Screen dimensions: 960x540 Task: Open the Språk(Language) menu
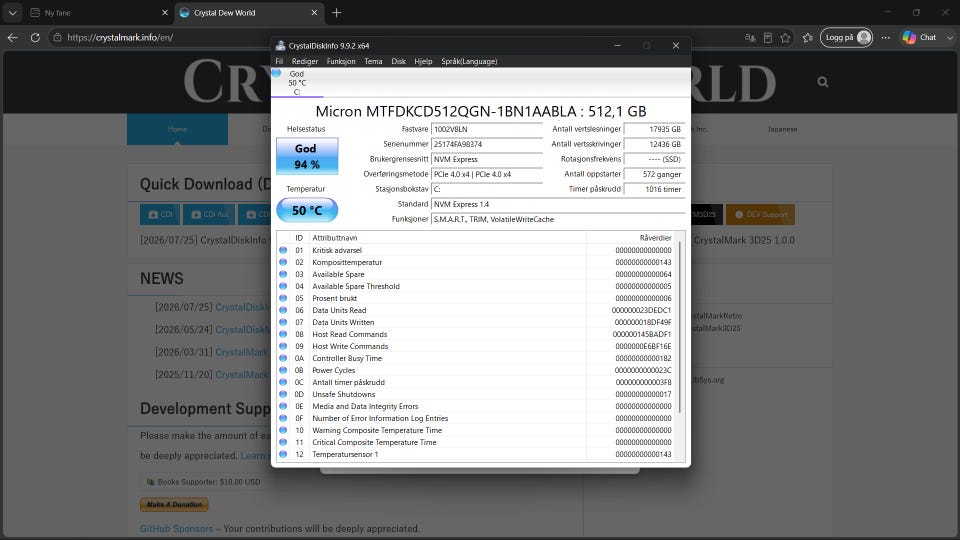[469, 61]
